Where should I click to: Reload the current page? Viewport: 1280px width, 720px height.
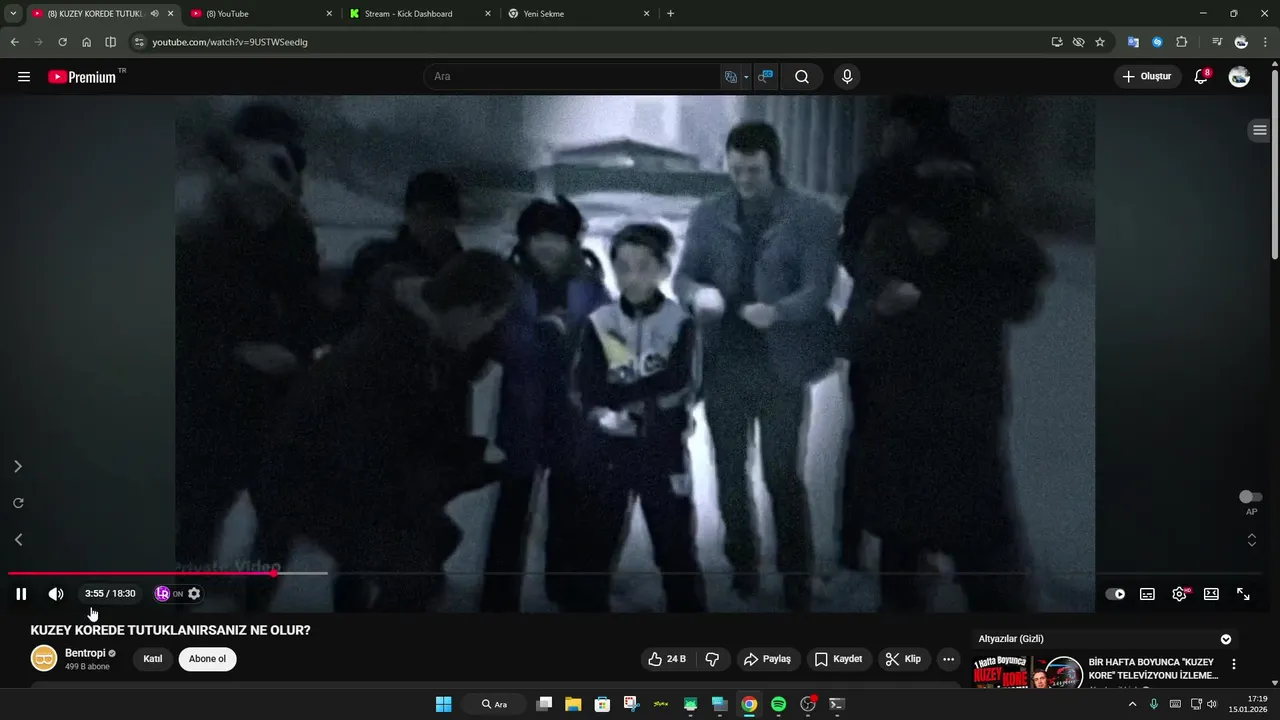(x=62, y=42)
